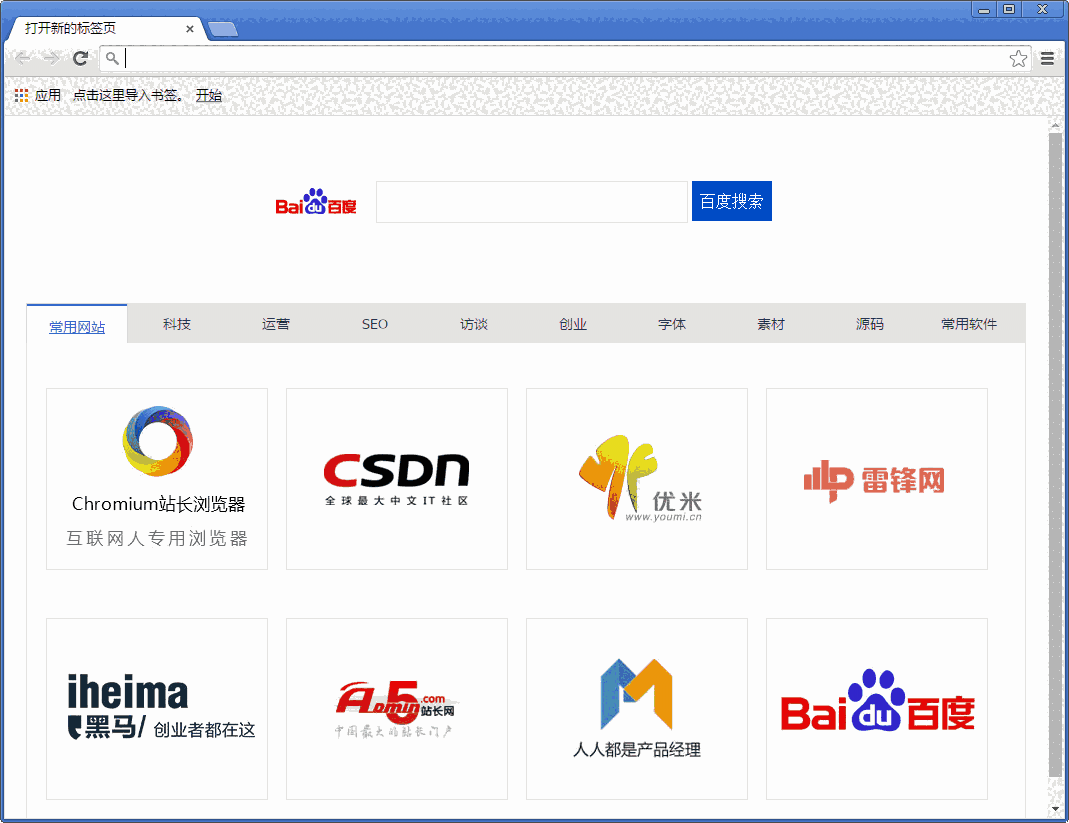Switch to the 字体 tab
Screen dimensions: 1069x823
pos(672,324)
